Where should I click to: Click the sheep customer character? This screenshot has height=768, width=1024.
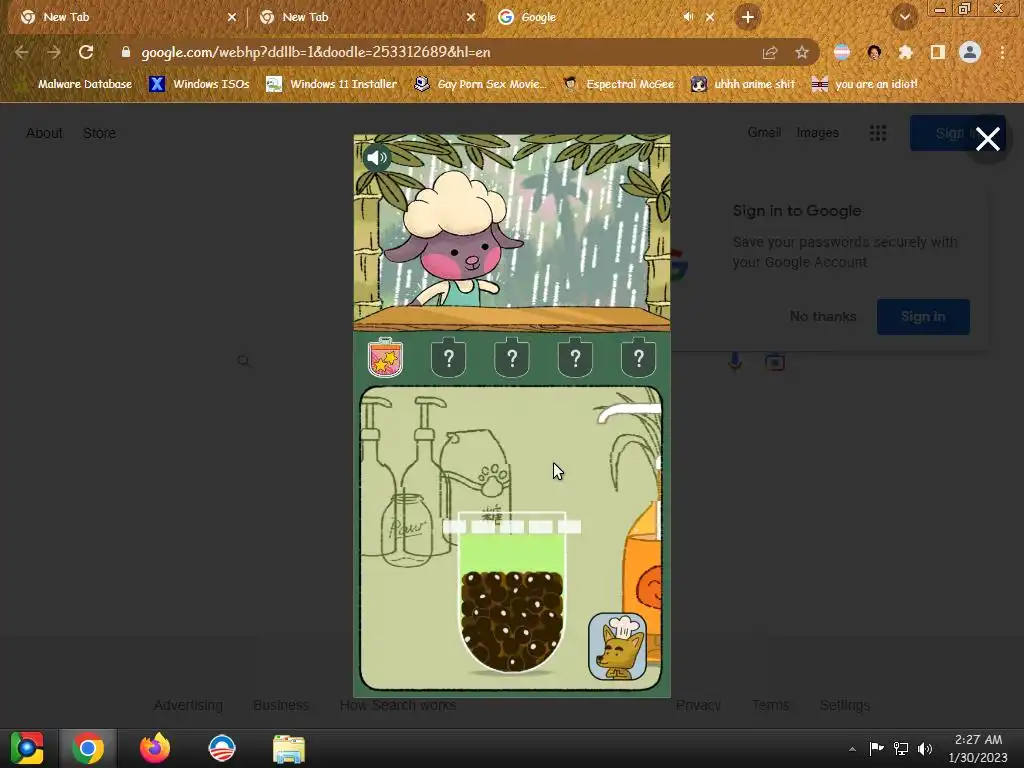tap(456, 242)
